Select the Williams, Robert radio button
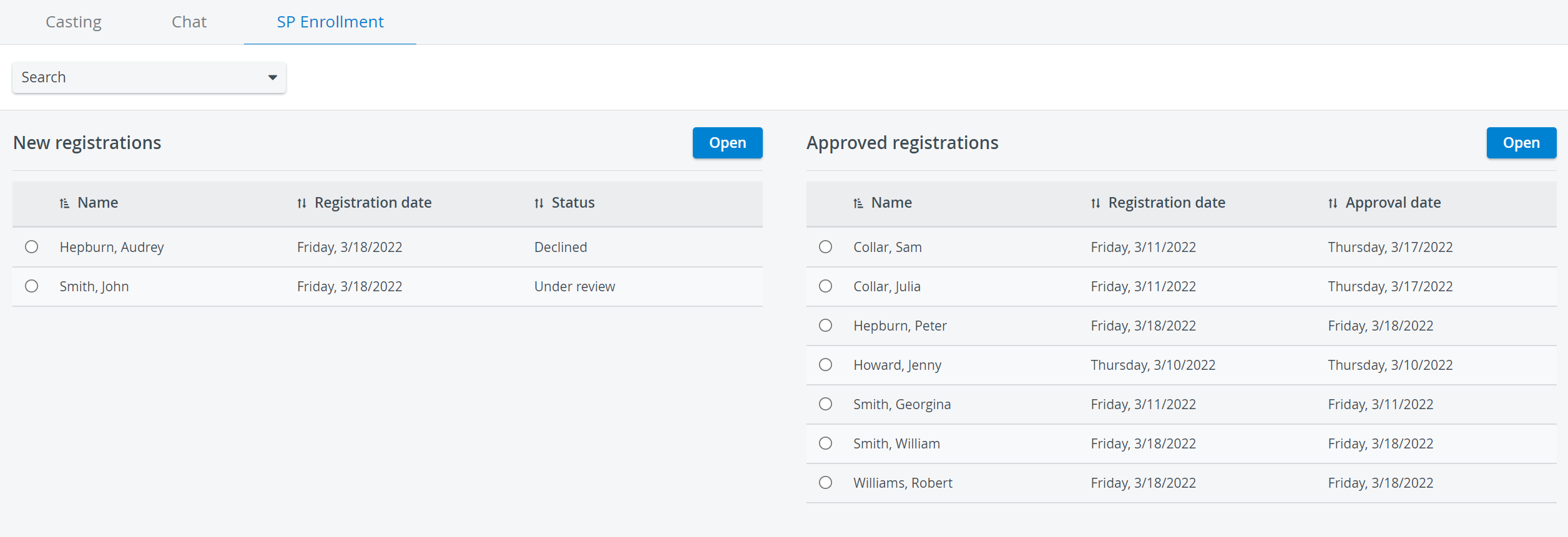 click(826, 483)
